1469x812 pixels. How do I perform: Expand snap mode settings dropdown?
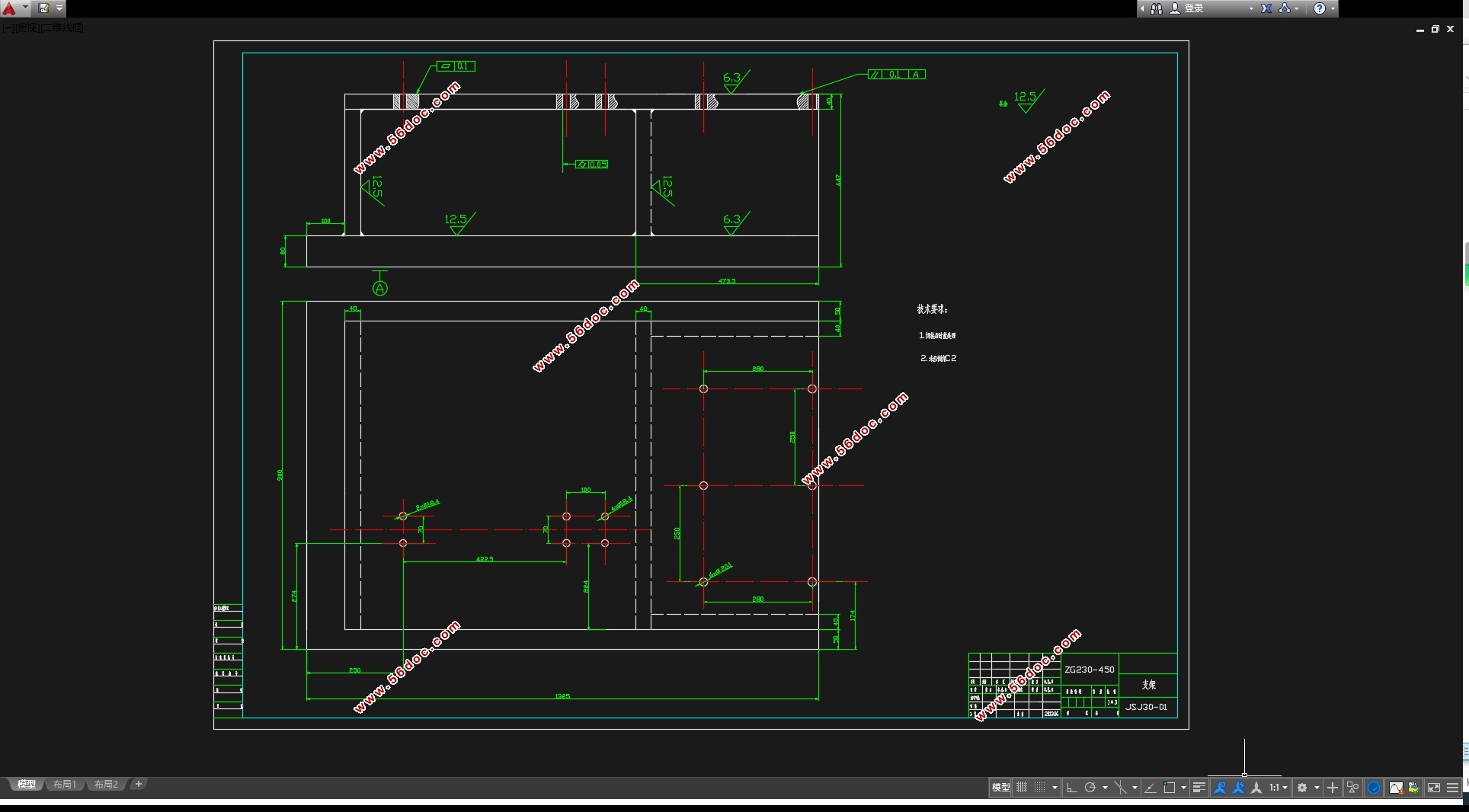pyautogui.click(x=1055, y=788)
